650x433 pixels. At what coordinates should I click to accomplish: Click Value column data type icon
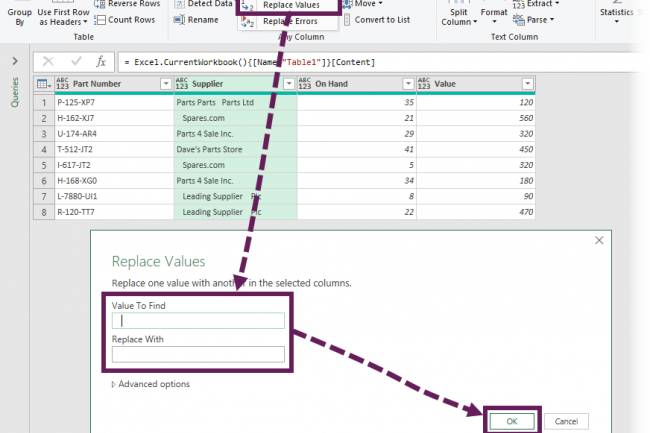(424, 84)
